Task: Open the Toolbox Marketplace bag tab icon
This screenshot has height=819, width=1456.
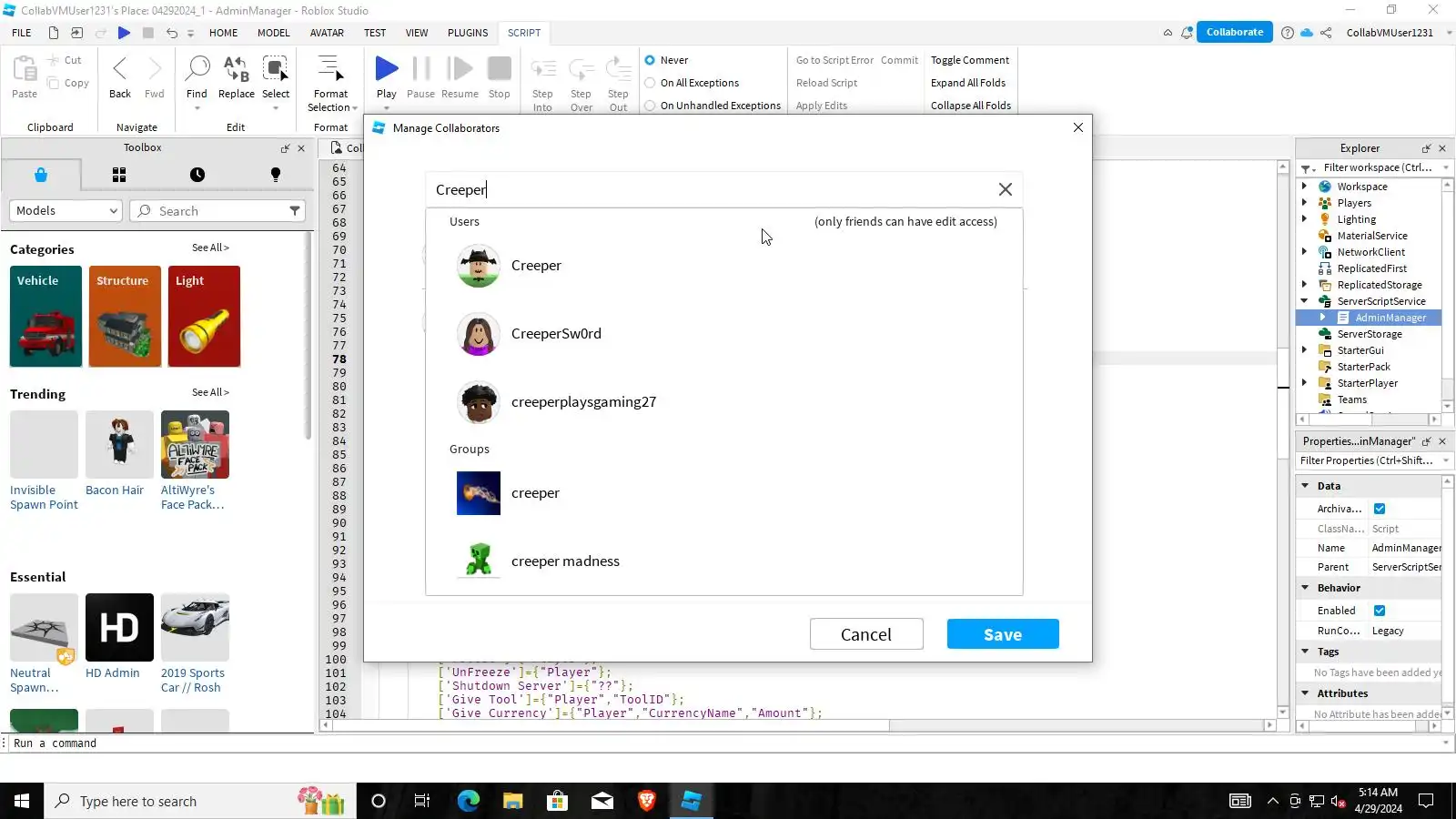Action: pyautogui.click(x=41, y=175)
